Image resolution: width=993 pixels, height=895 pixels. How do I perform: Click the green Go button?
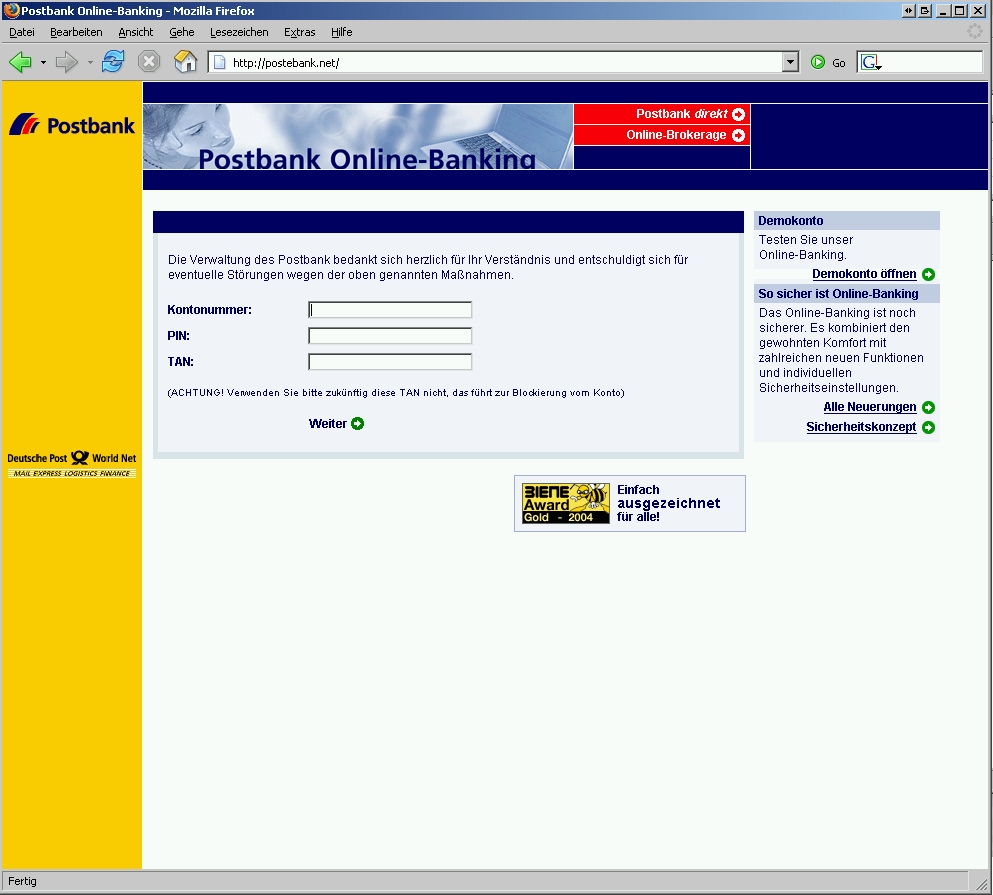click(828, 62)
